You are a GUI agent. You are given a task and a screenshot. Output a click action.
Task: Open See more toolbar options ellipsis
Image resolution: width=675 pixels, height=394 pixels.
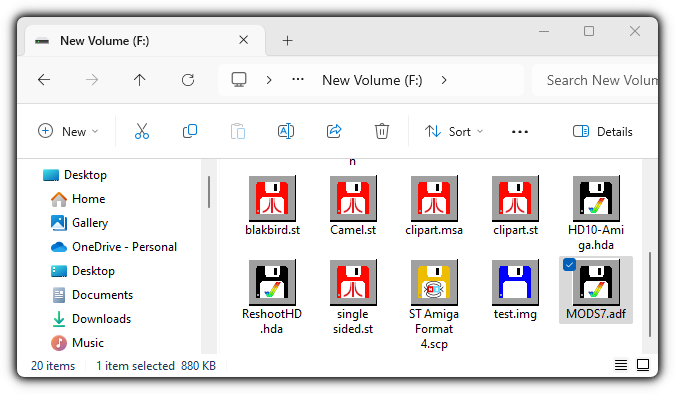[520, 131]
